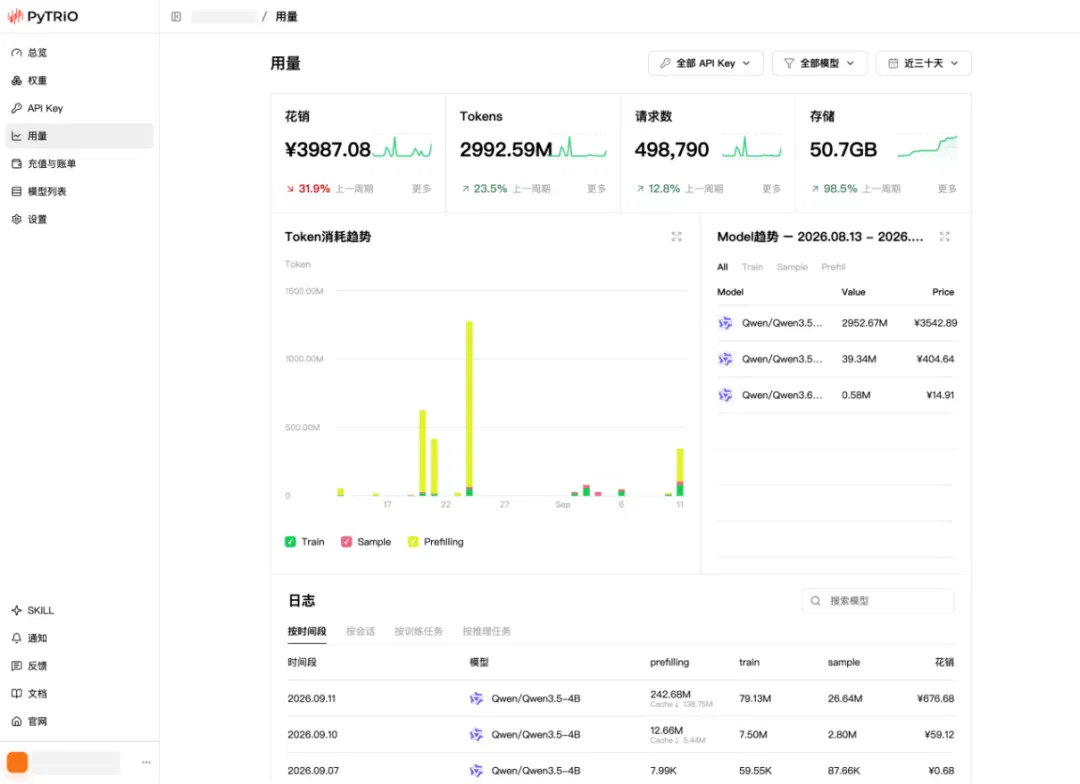Viewport: 1080px width, 784px height.
Task: Click Qwen icon in 39.34M row
Action: point(725,359)
